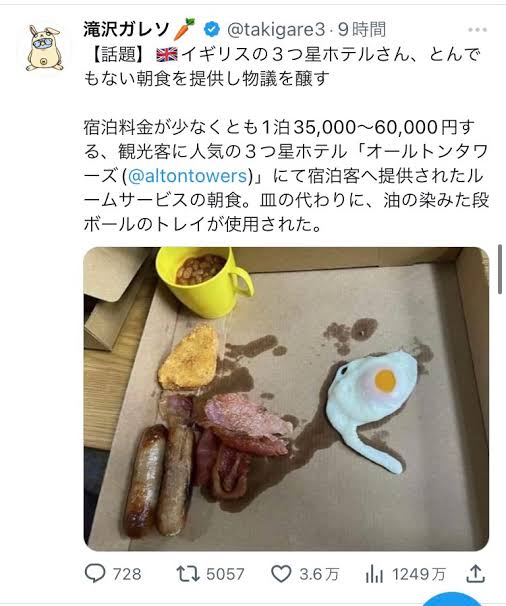Like the tweet with the heart icon

click(x=281, y=574)
